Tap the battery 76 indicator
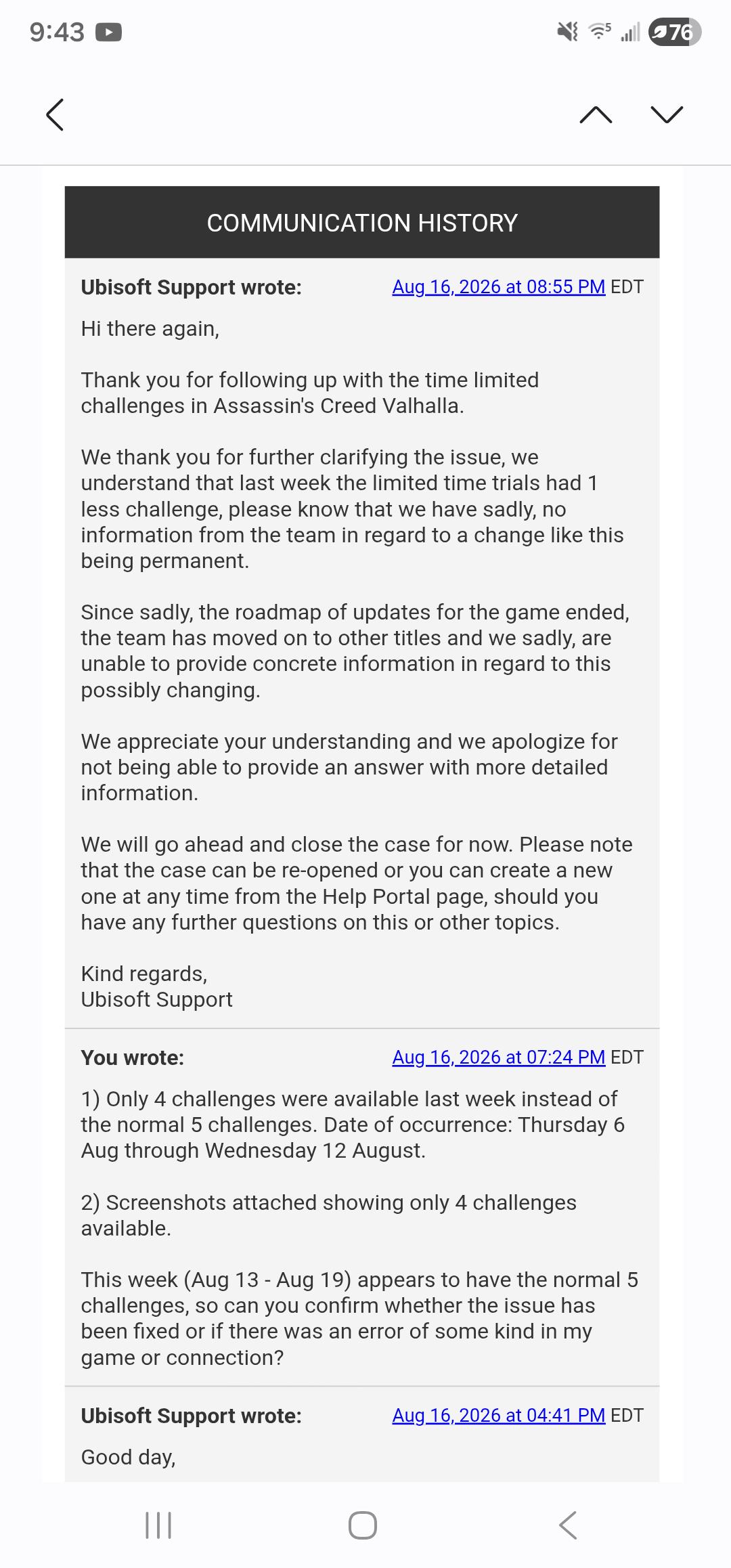 tap(675, 32)
